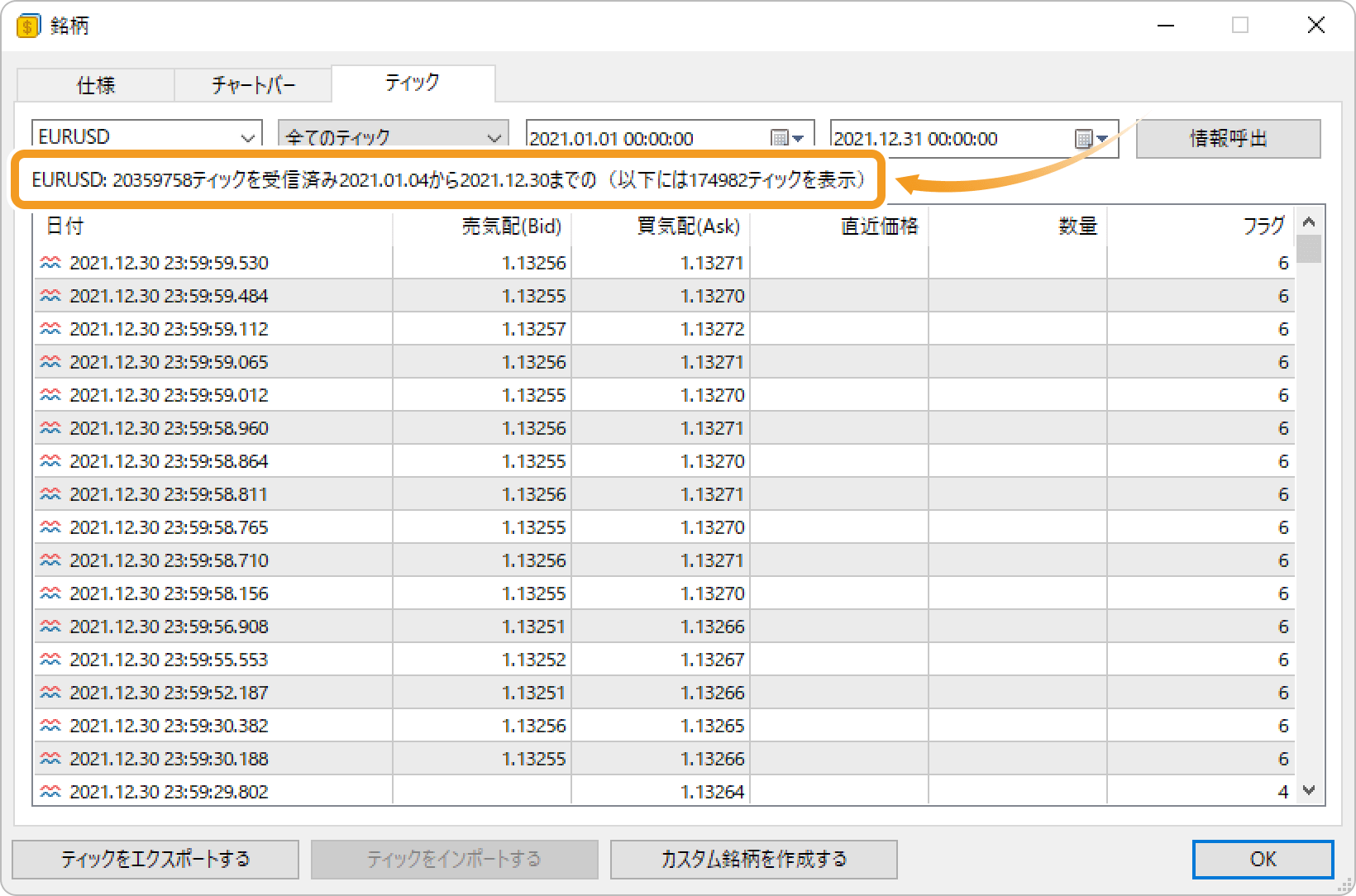Click flag value 4 in last row
The image size is (1356, 896).
coord(1283,792)
